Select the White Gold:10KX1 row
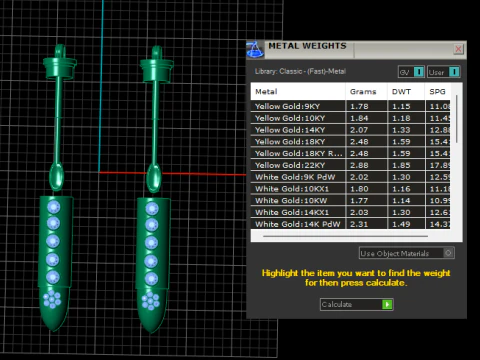480x360 pixels. point(350,189)
